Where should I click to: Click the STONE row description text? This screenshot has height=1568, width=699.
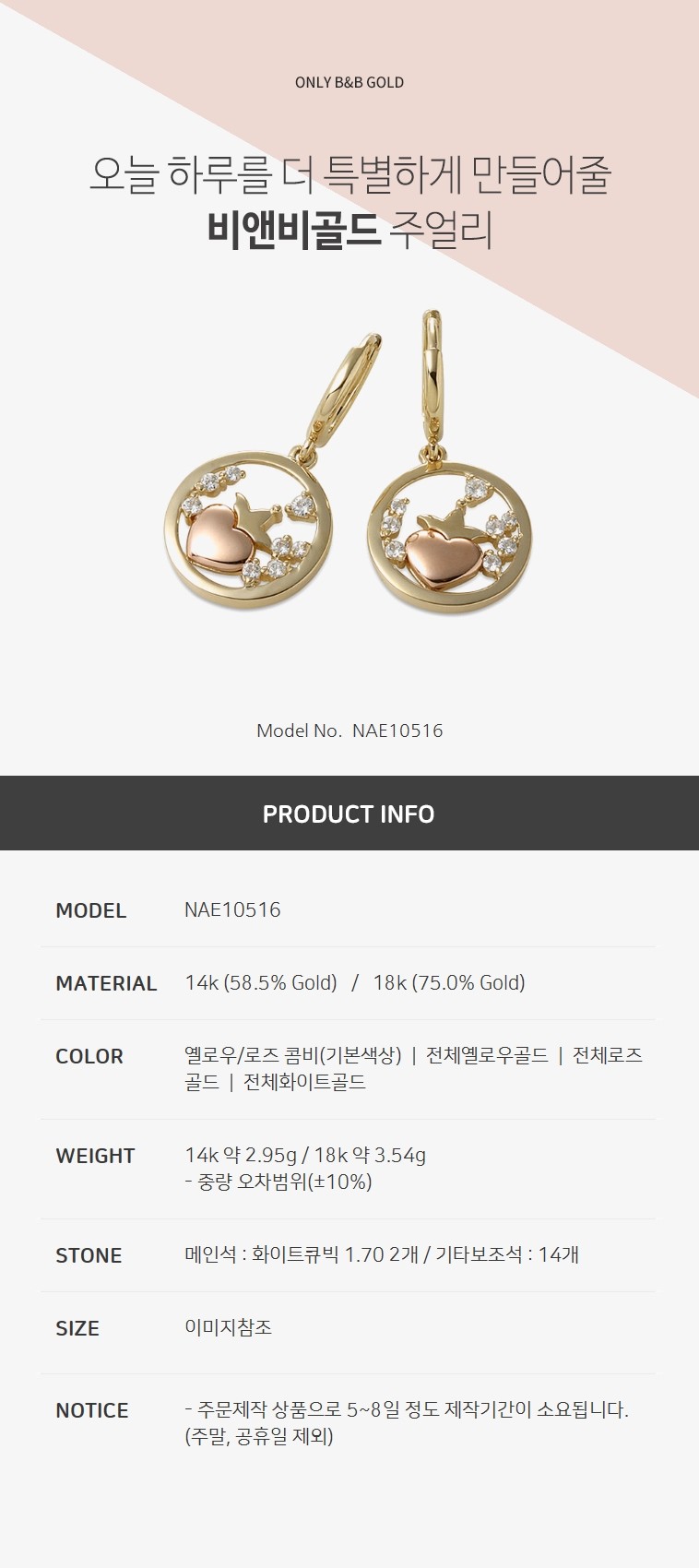(x=382, y=1254)
